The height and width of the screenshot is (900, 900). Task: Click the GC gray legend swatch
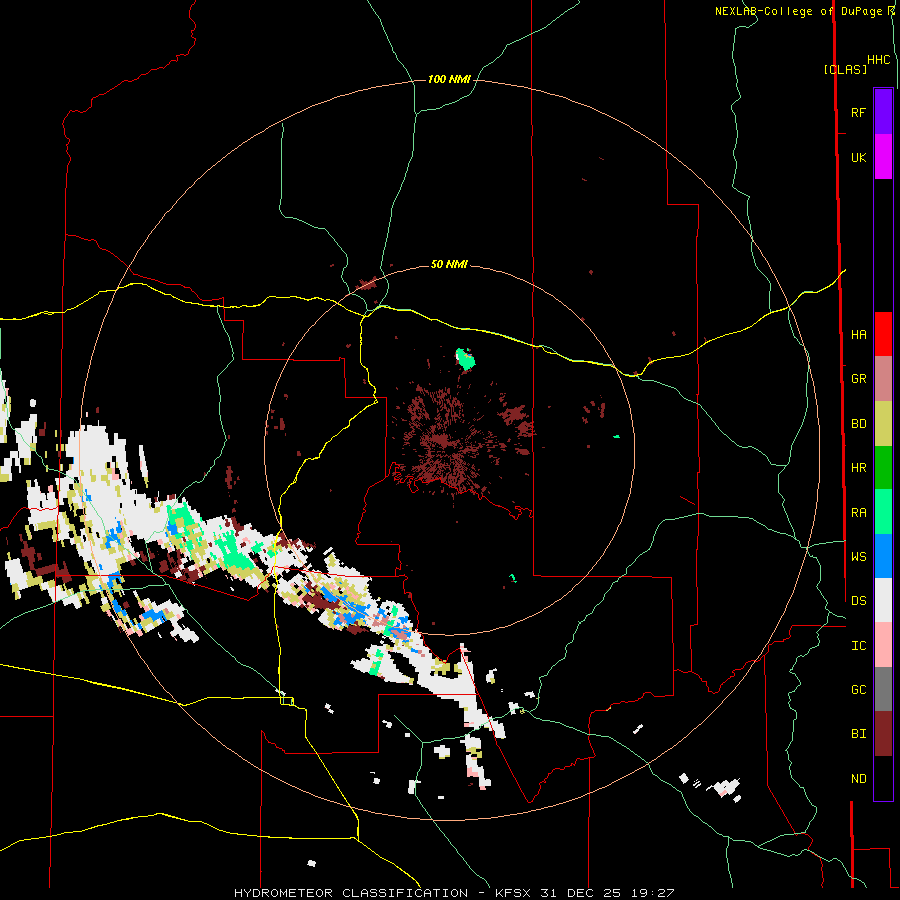[883, 689]
